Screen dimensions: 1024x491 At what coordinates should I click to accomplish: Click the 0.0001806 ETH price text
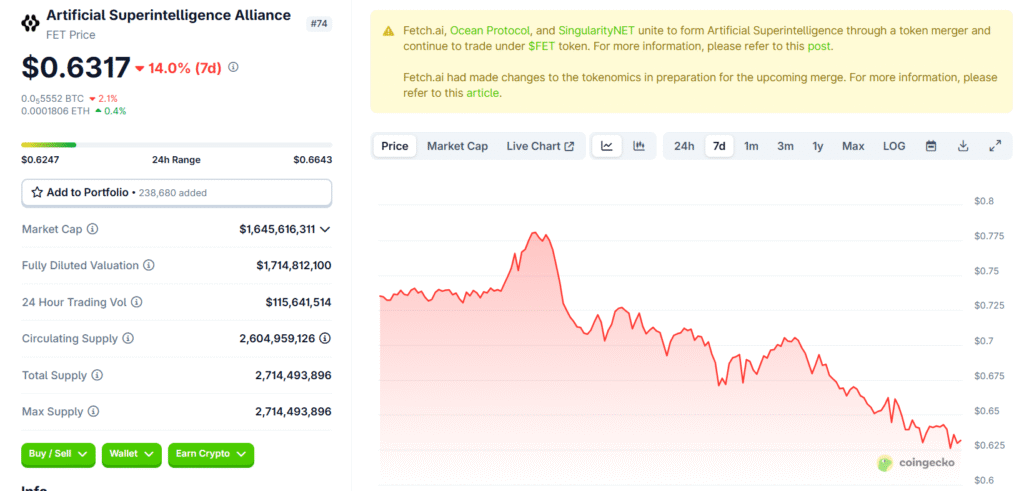click(54, 111)
